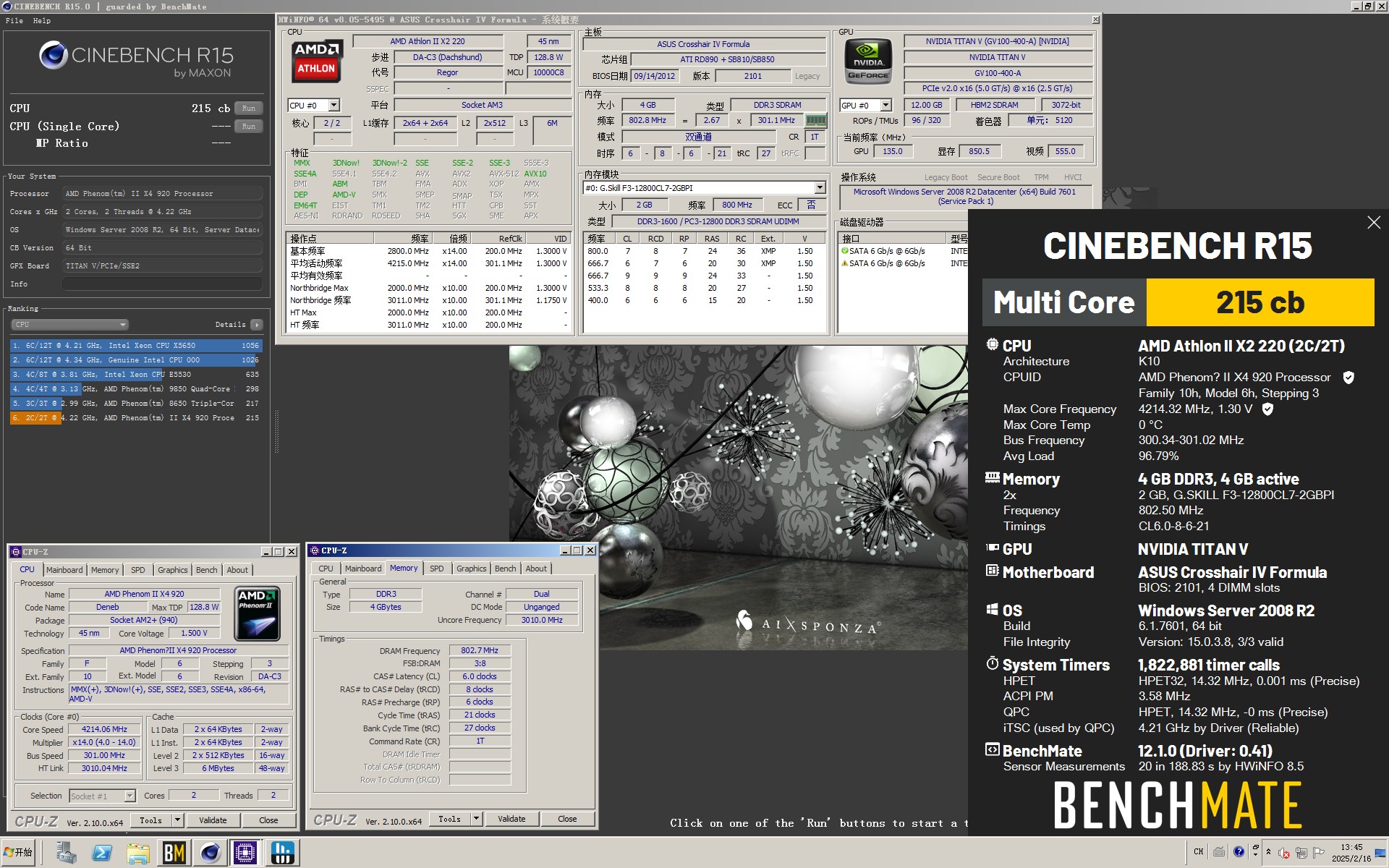Screen dimensions: 1389x868
Task: Open Cinebench from the taskbar
Action: pos(210,853)
